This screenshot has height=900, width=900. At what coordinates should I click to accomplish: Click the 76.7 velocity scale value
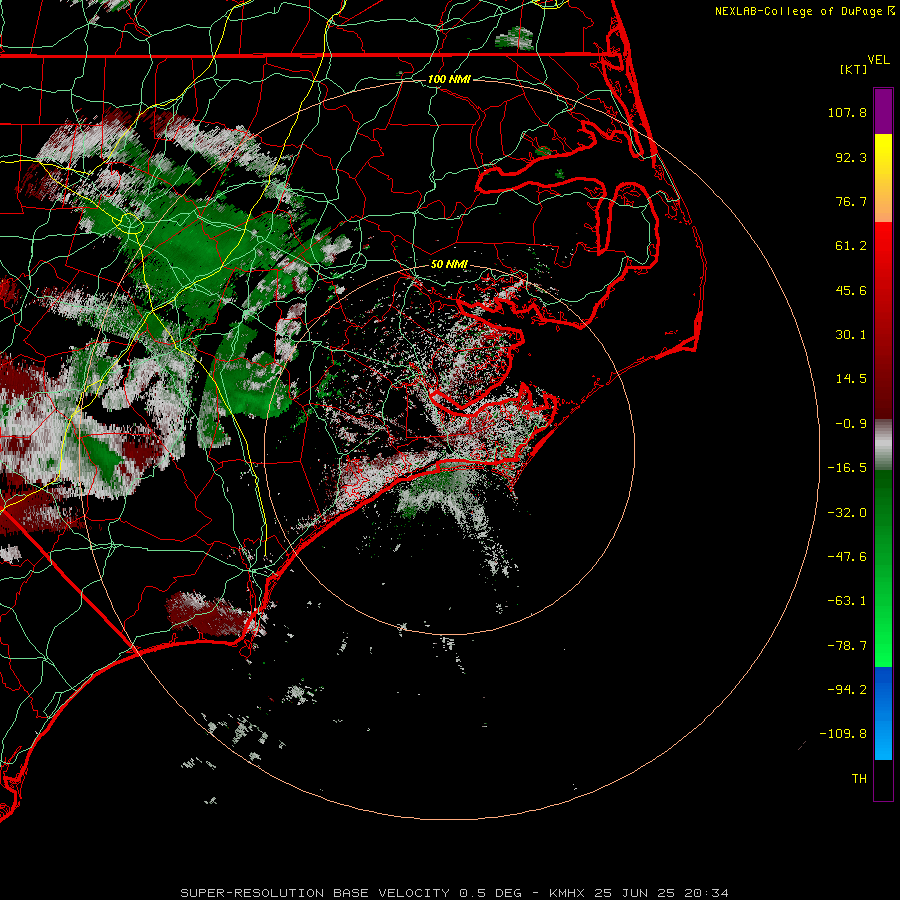point(851,201)
